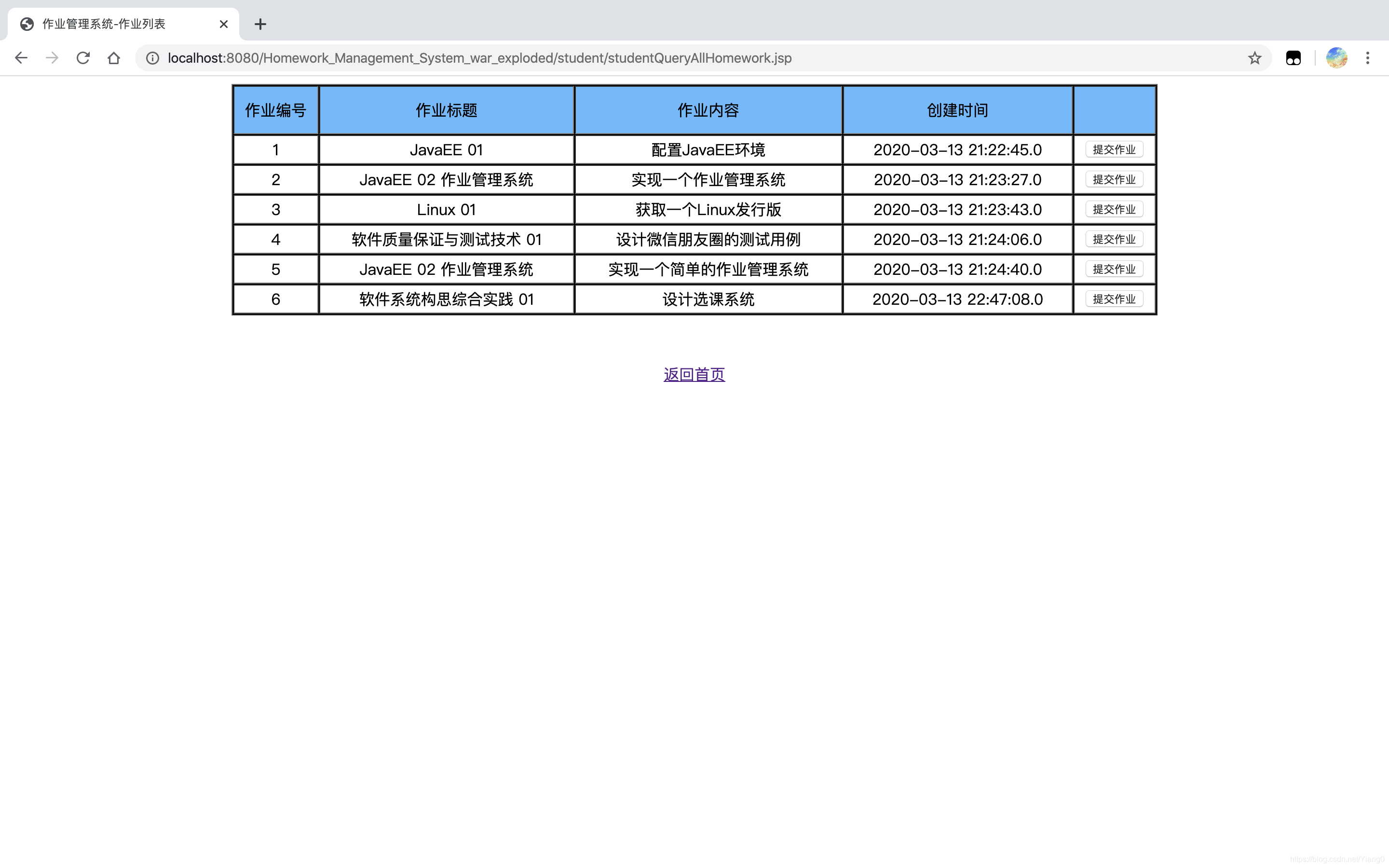View site information icon in address bar
The image size is (1389, 868).
[153, 58]
